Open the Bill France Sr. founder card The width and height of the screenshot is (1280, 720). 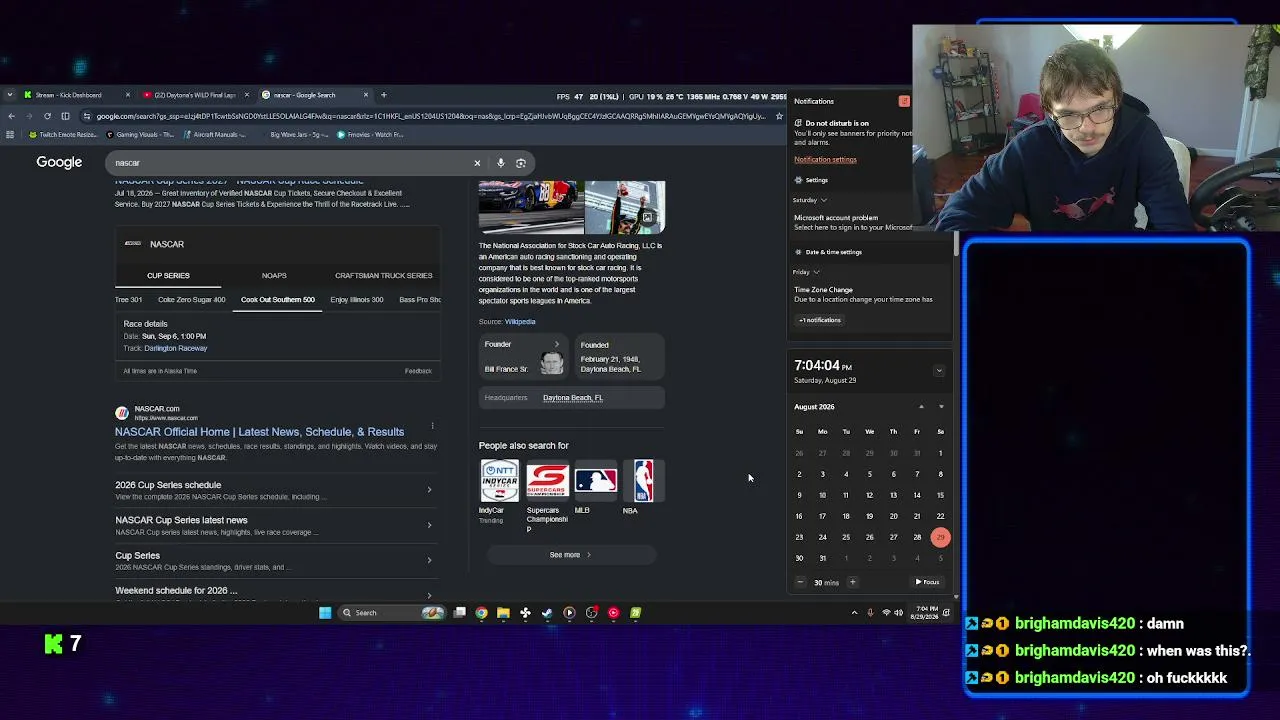pos(523,357)
